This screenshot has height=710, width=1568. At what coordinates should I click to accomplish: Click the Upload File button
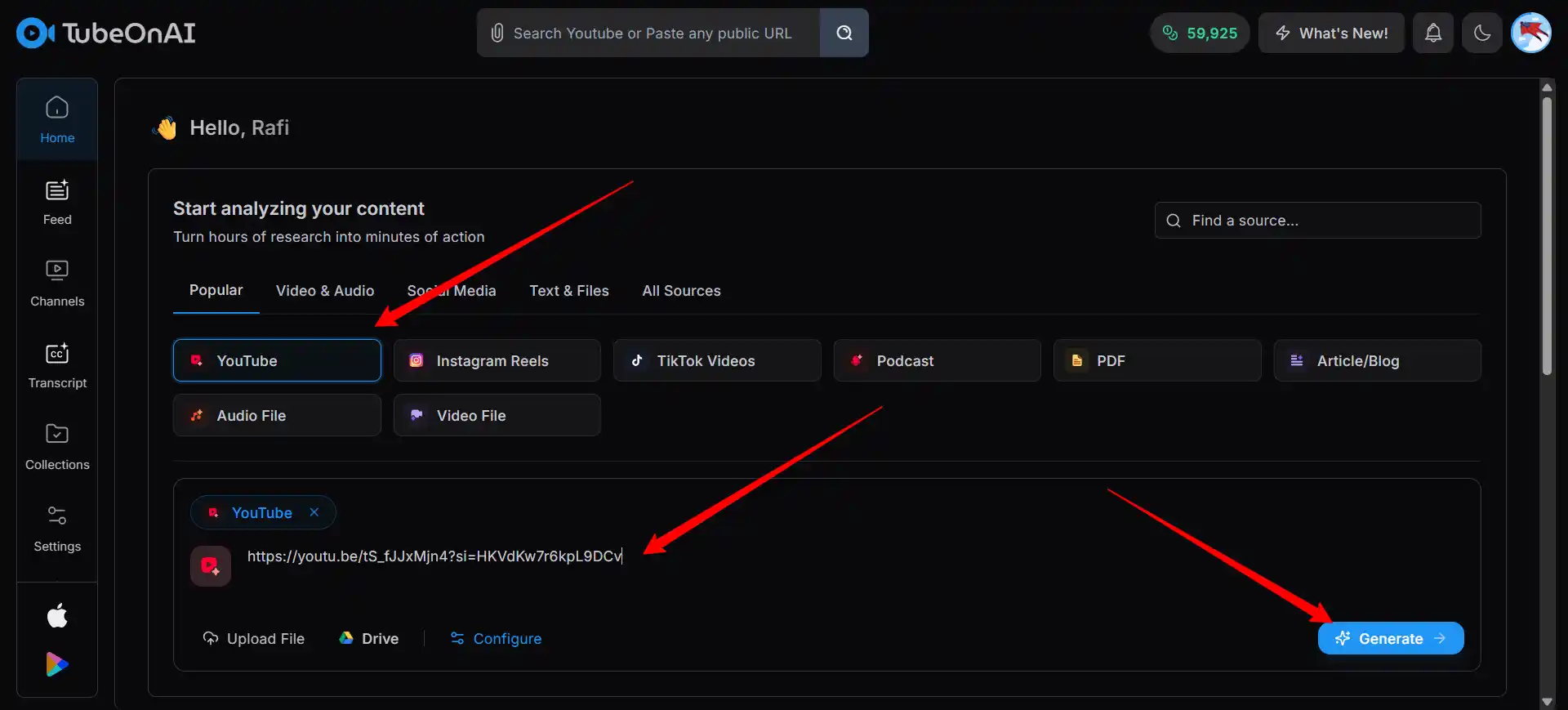[253, 638]
